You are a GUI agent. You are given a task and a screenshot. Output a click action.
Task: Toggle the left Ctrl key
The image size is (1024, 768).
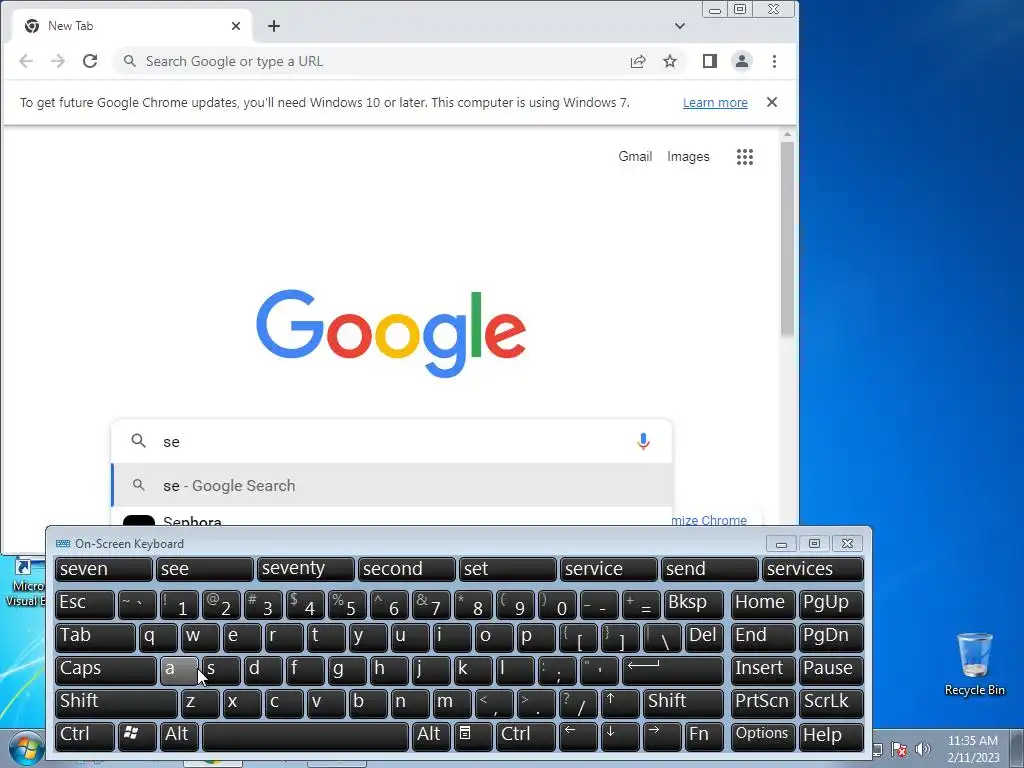pyautogui.click(x=84, y=735)
